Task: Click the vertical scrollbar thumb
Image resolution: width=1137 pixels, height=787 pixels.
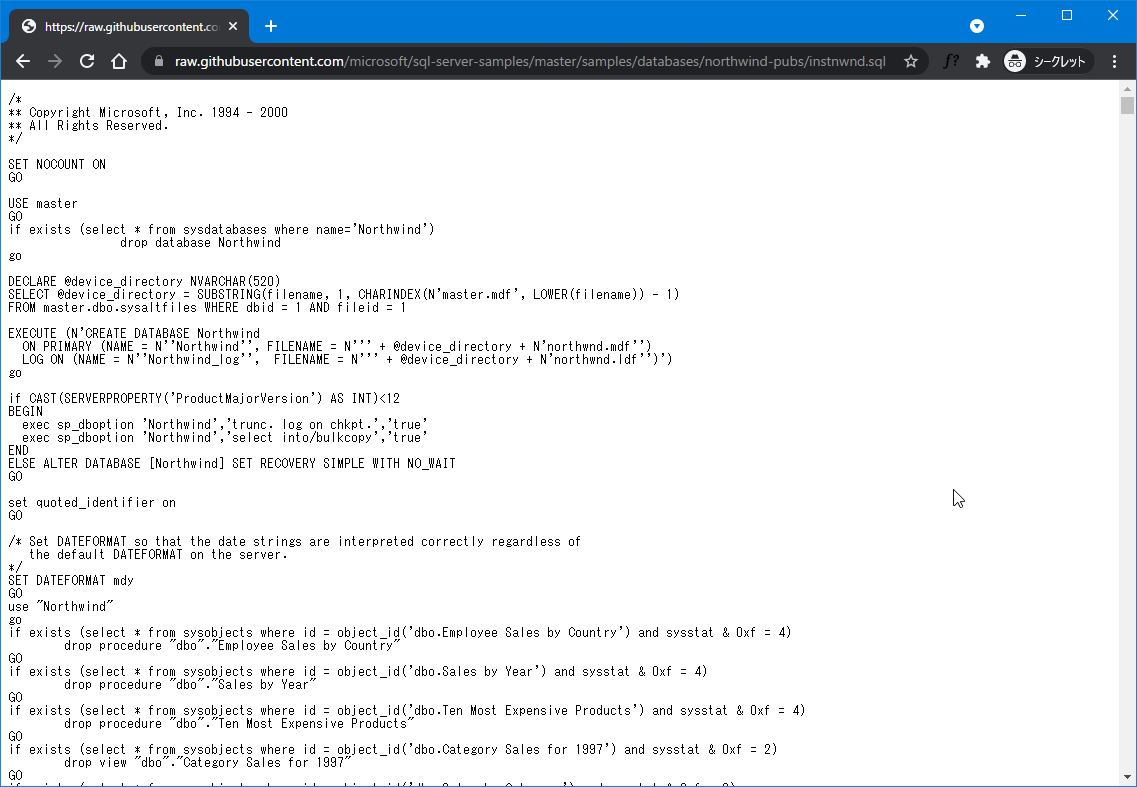Action: tap(1127, 105)
